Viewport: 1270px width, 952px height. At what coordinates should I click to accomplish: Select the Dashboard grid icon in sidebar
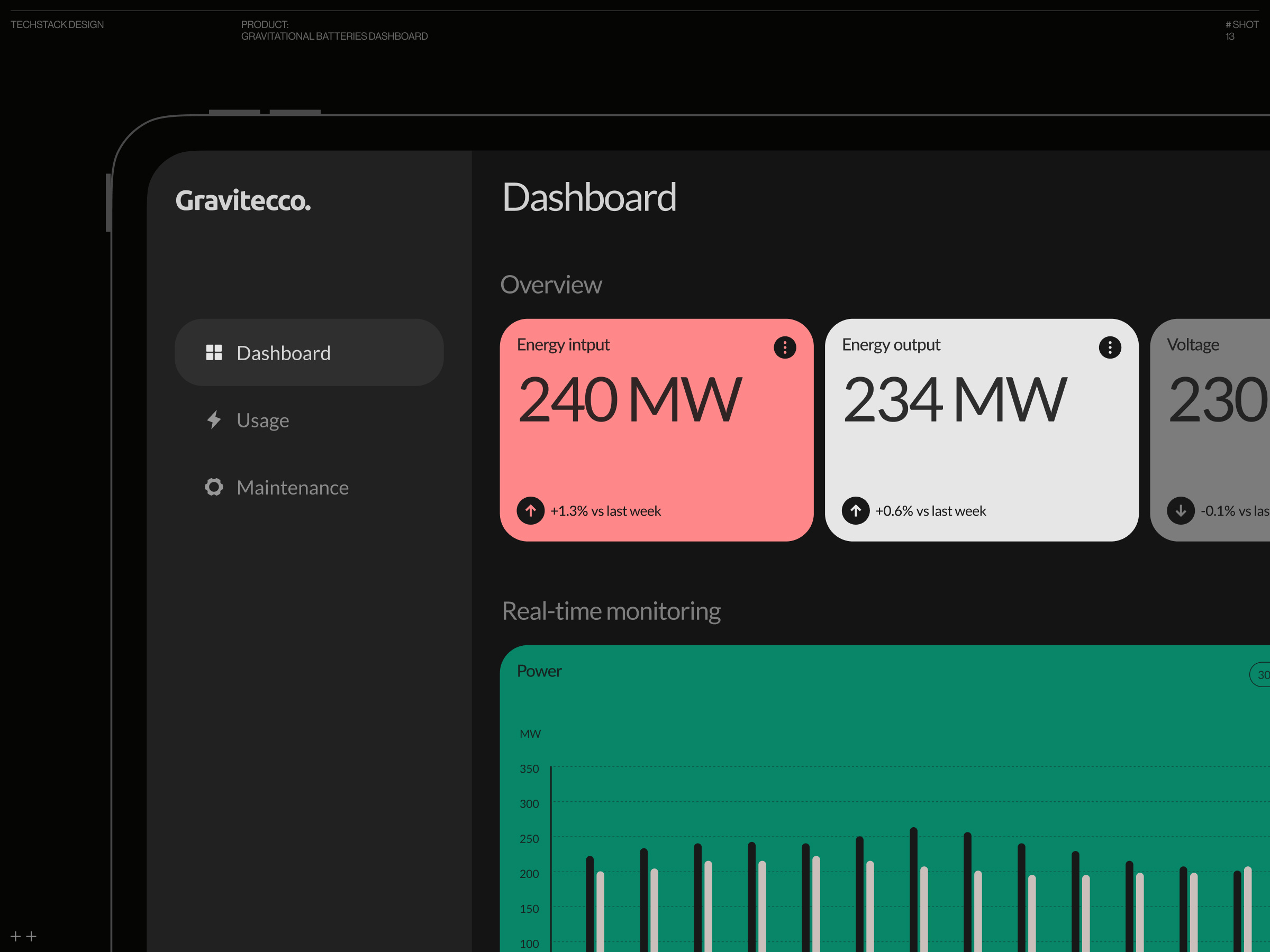tap(214, 352)
